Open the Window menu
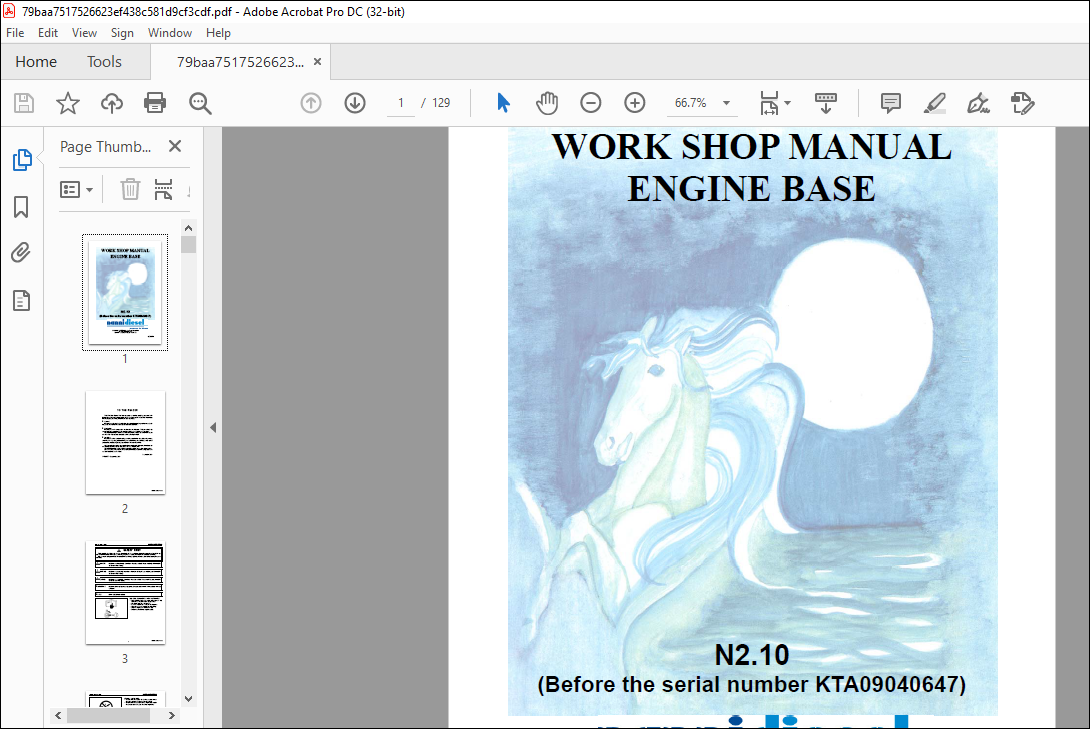The height and width of the screenshot is (729, 1090). tap(170, 33)
